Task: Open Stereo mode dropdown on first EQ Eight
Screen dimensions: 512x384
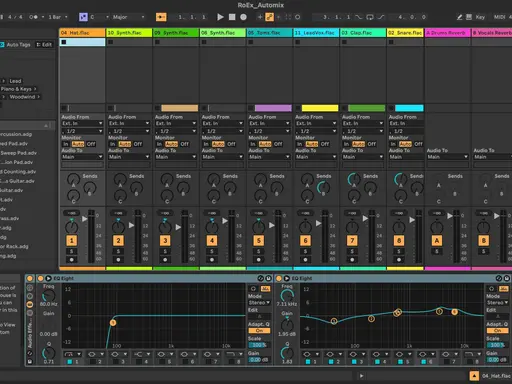Action: tap(259, 303)
